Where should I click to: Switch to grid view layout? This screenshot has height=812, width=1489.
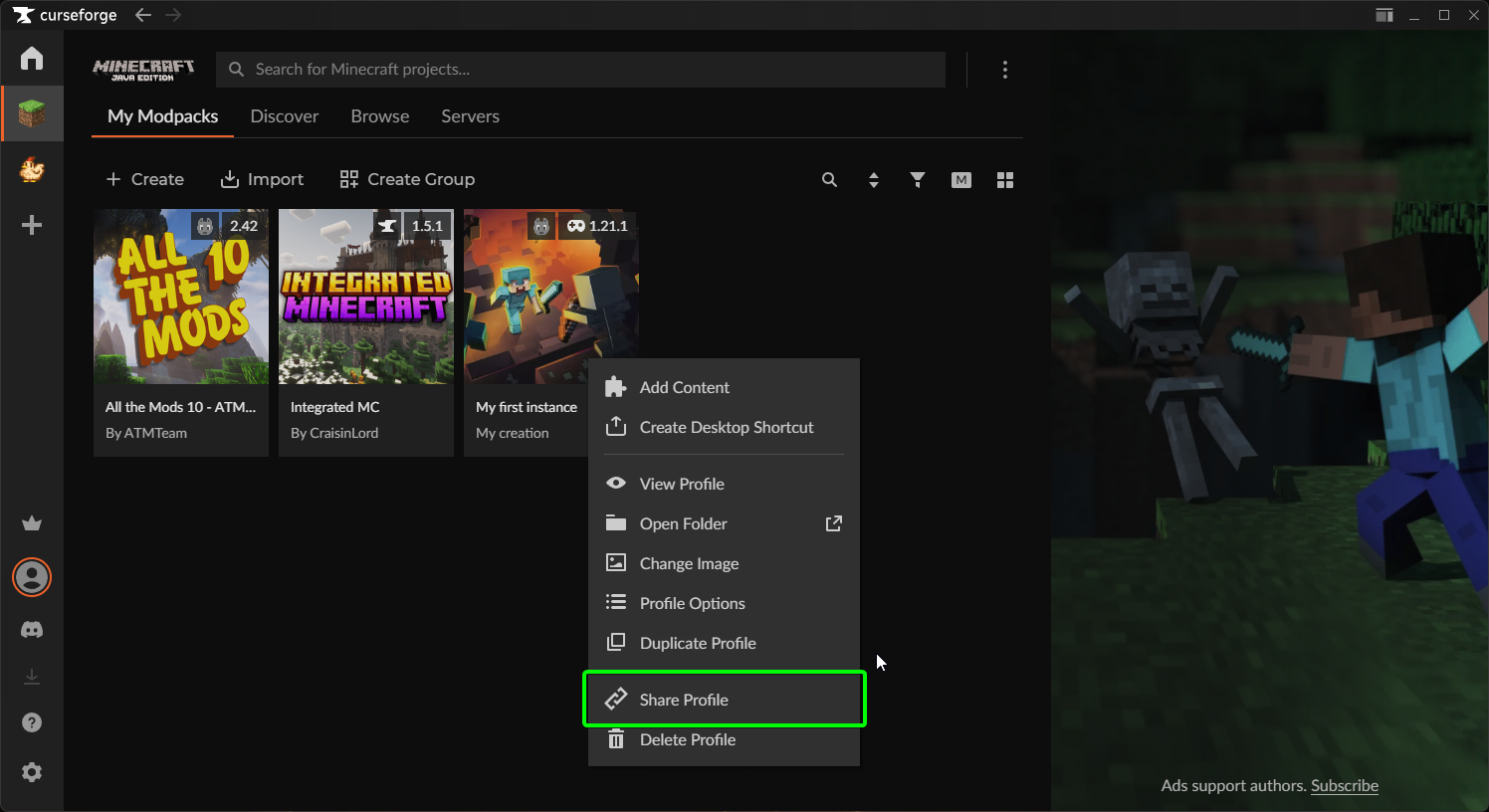pyautogui.click(x=1005, y=180)
